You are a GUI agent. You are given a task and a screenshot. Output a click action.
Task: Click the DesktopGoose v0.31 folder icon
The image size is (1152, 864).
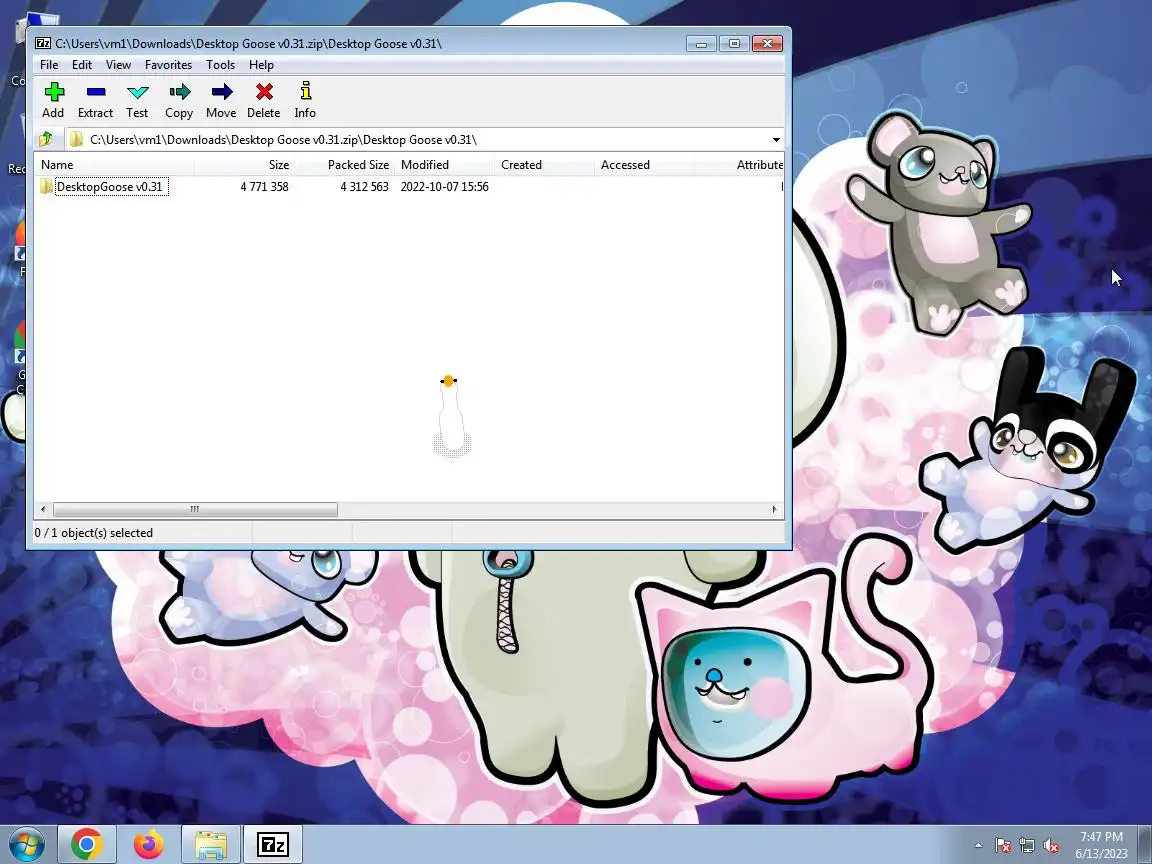click(46, 187)
